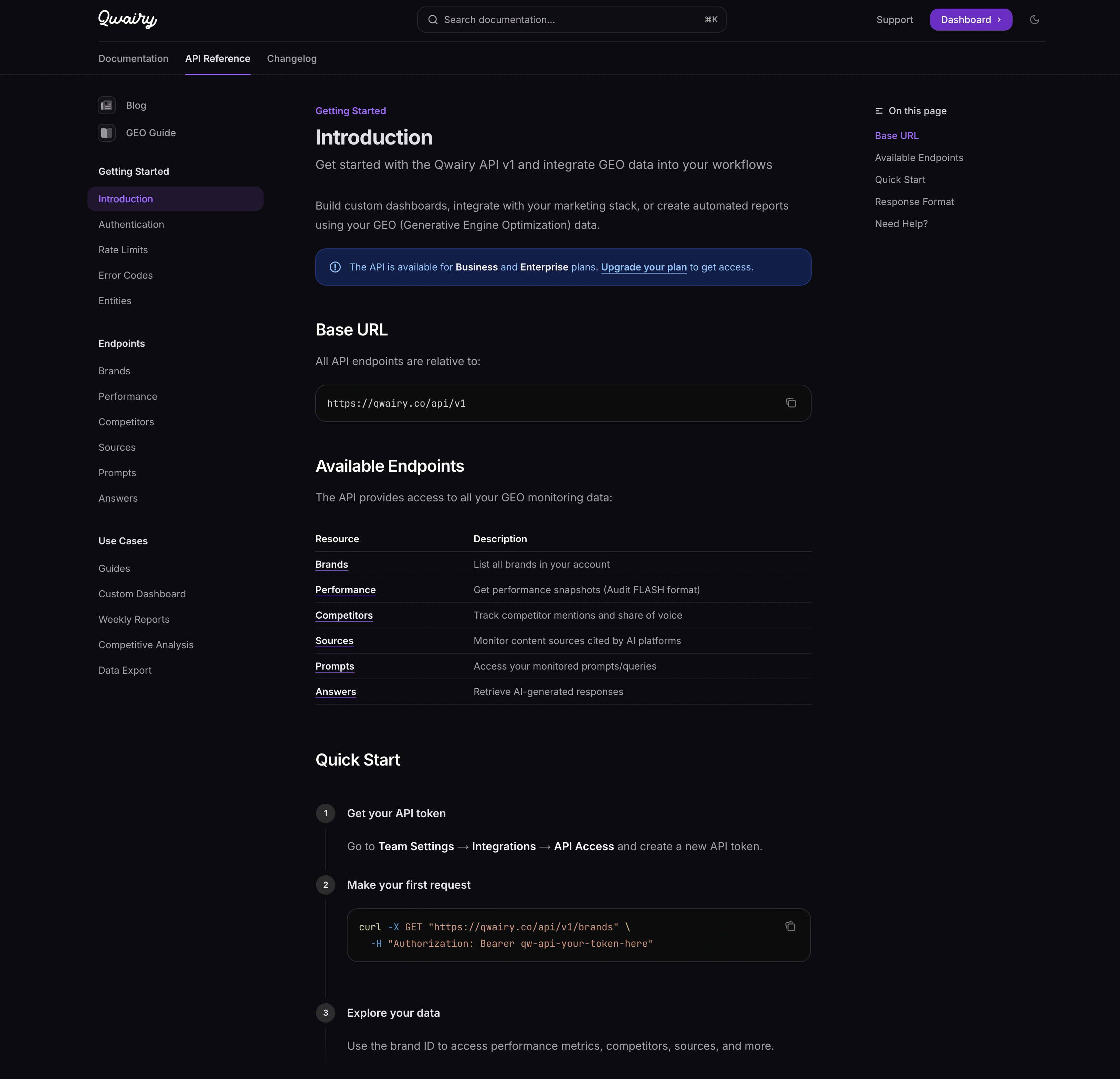This screenshot has height=1079, width=1120.
Task: Open Authentication in the sidebar
Action: 131,224
